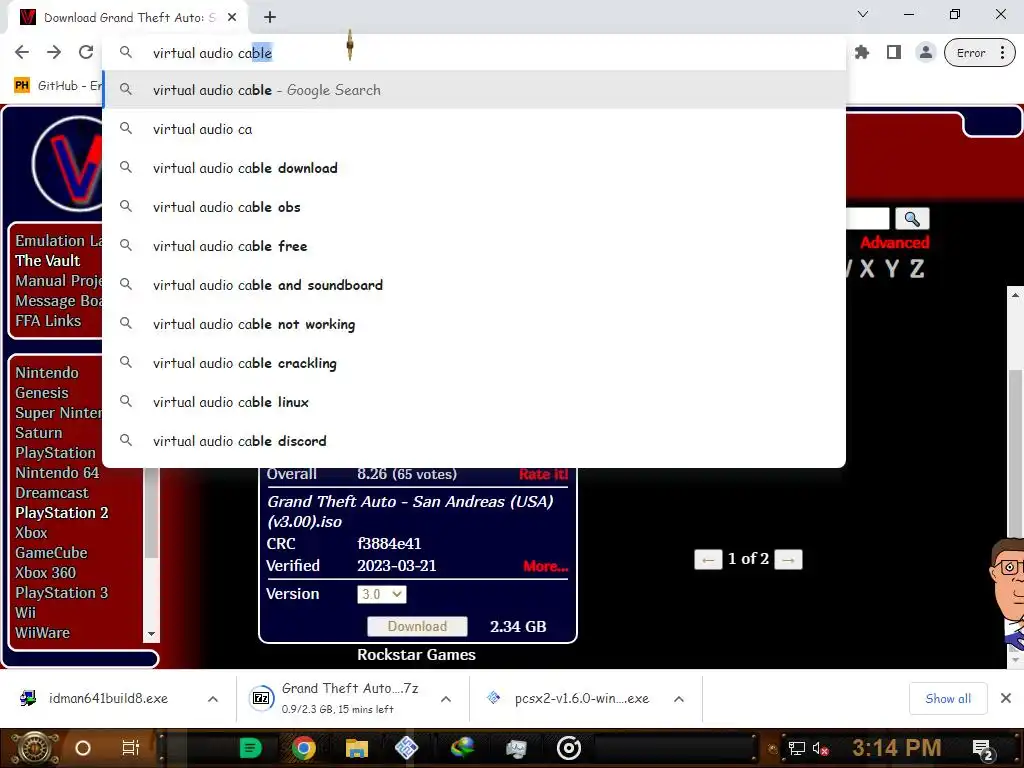Image resolution: width=1024 pixels, height=768 pixels.
Task: Open the extensions puzzle icon
Action: [862, 53]
